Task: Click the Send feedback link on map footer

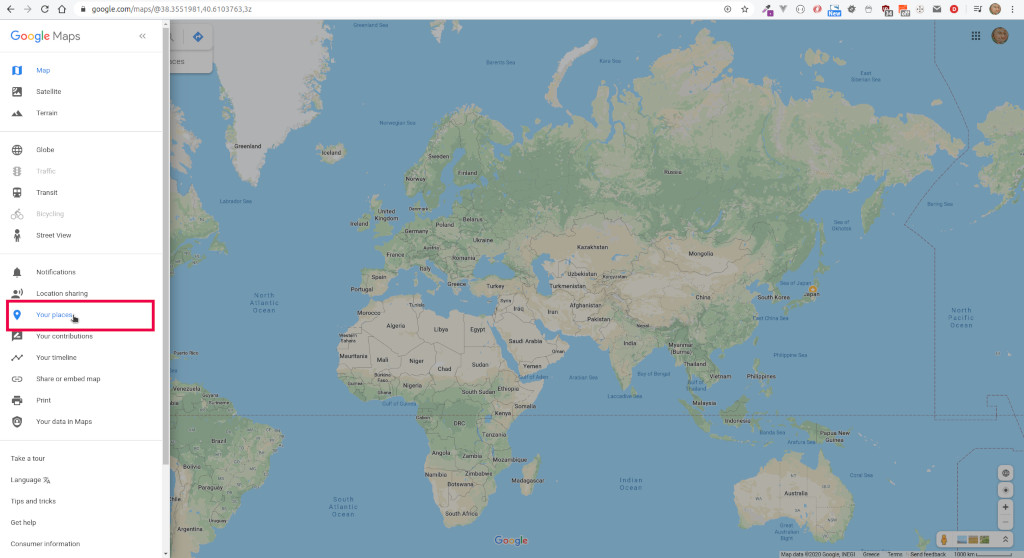Action: [927, 554]
